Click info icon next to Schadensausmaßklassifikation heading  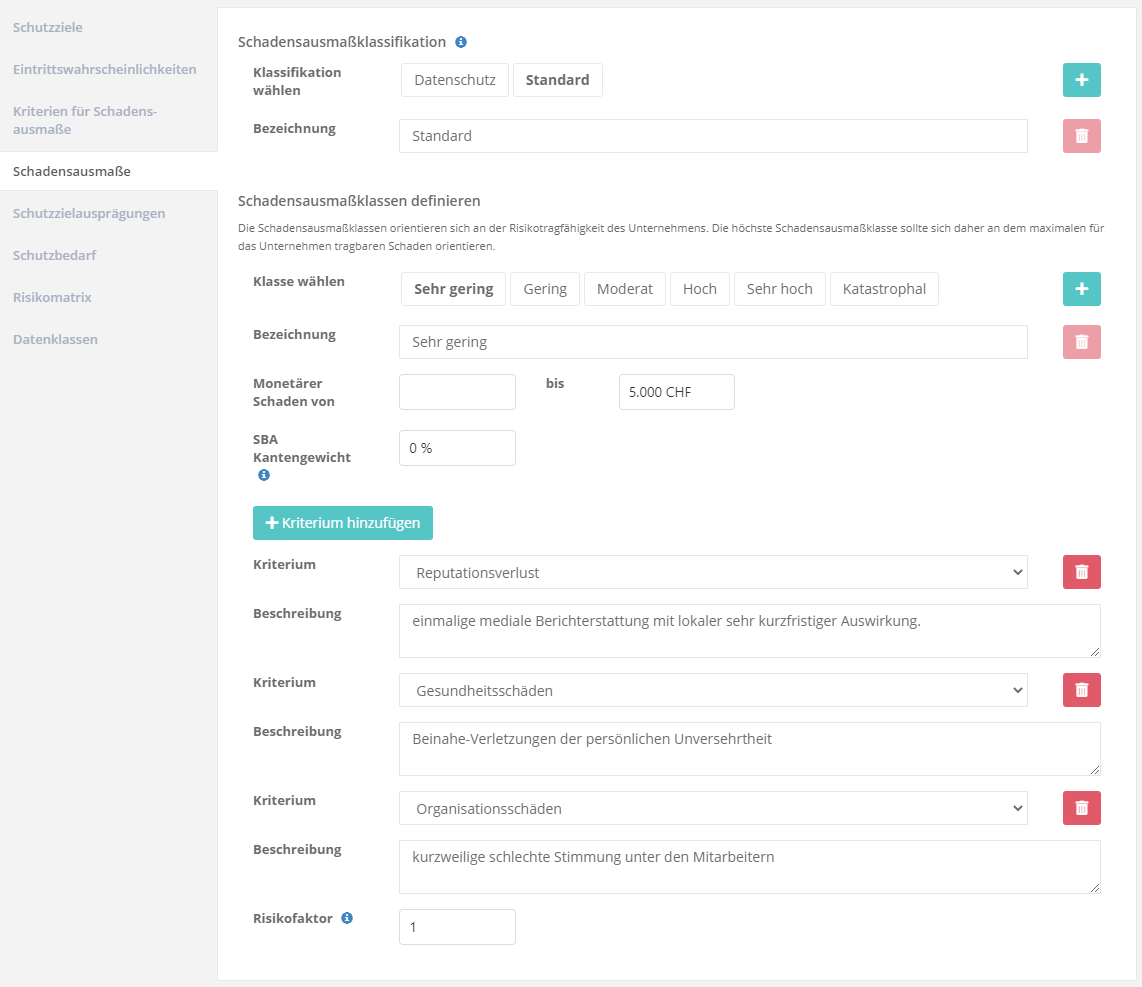click(461, 42)
